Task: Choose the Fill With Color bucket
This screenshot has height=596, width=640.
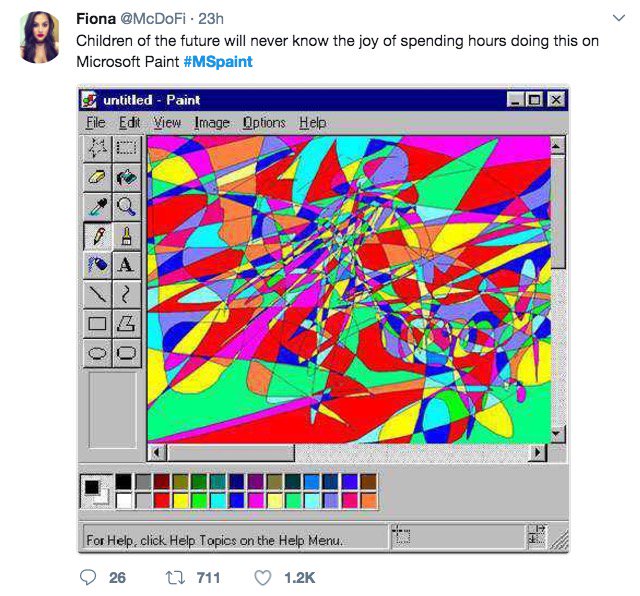Action: point(127,177)
